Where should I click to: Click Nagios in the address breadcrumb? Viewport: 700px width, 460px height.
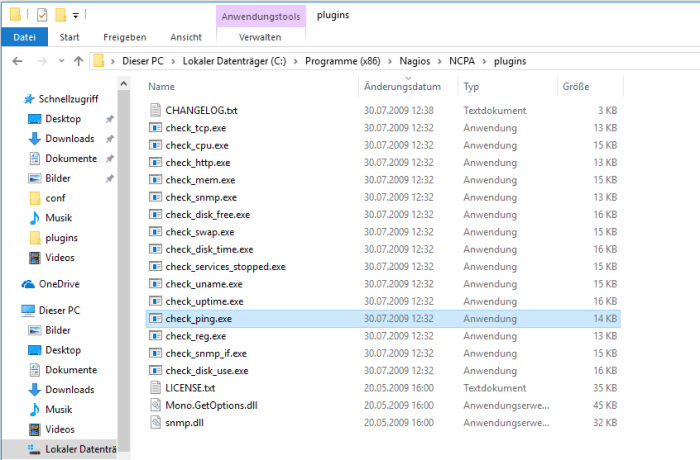pyautogui.click(x=415, y=61)
